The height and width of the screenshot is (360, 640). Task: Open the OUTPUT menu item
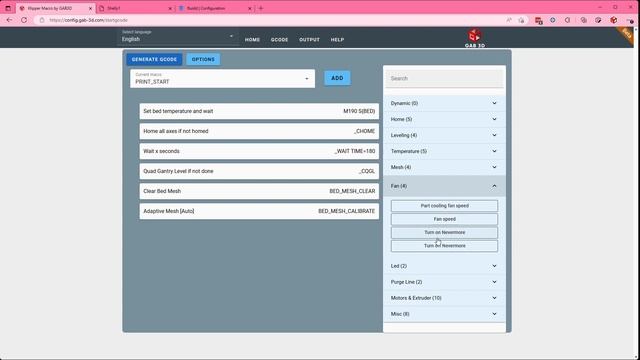pyautogui.click(x=309, y=40)
